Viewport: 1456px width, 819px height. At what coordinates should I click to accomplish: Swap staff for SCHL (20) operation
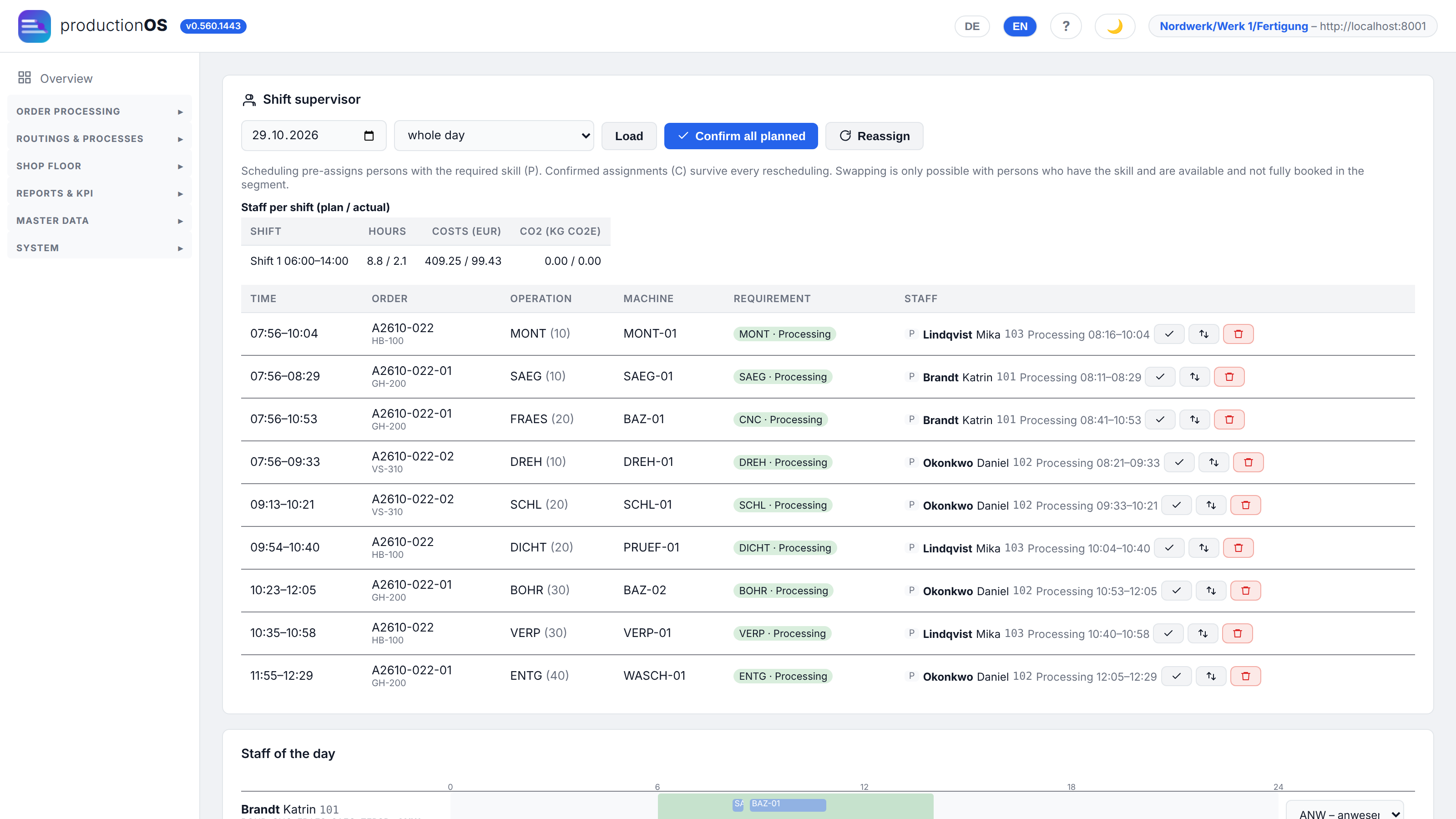point(1211,506)
